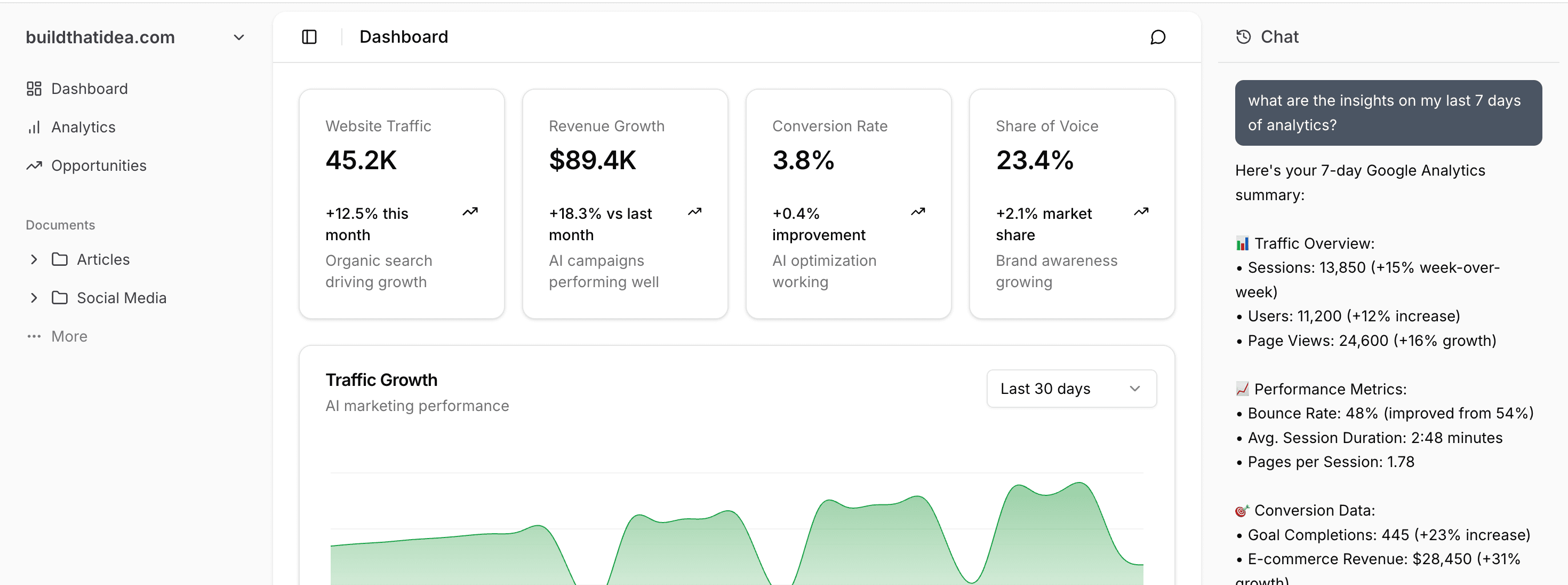Click 'Bounce Rate: 48%' line in chat
This screenshot has height=585, width=1568.
click(1385, 413)
